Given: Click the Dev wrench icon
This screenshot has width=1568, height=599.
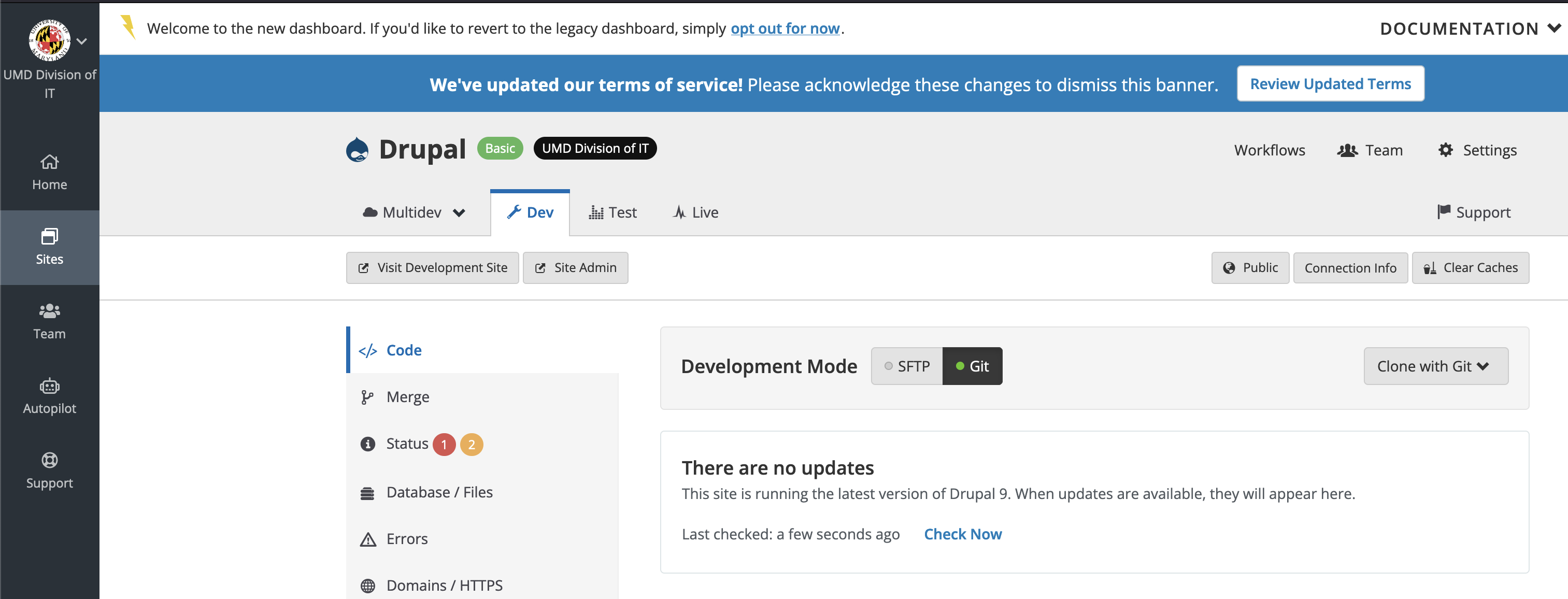Looking at the screenshot, I should 515,212.
